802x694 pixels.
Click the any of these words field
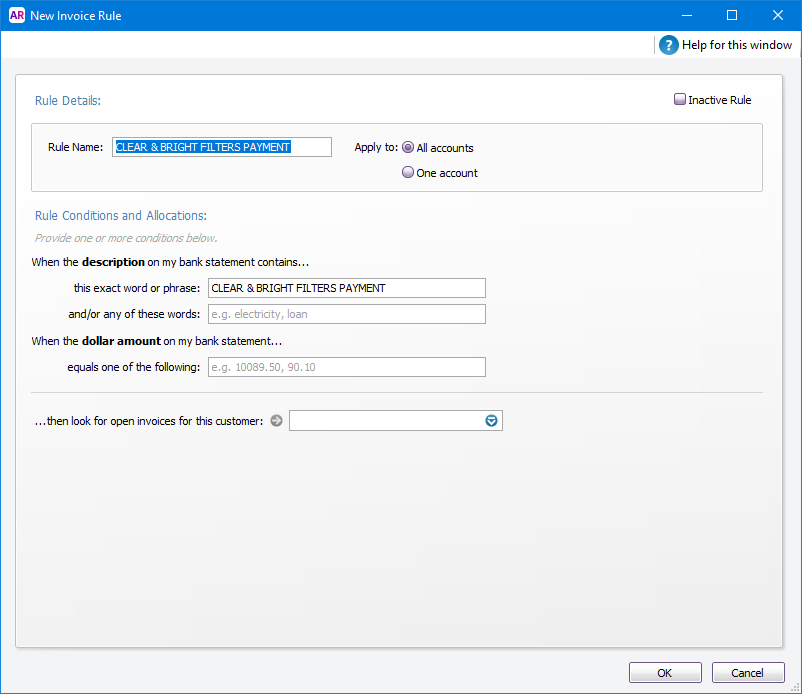(x=347, y=314)
